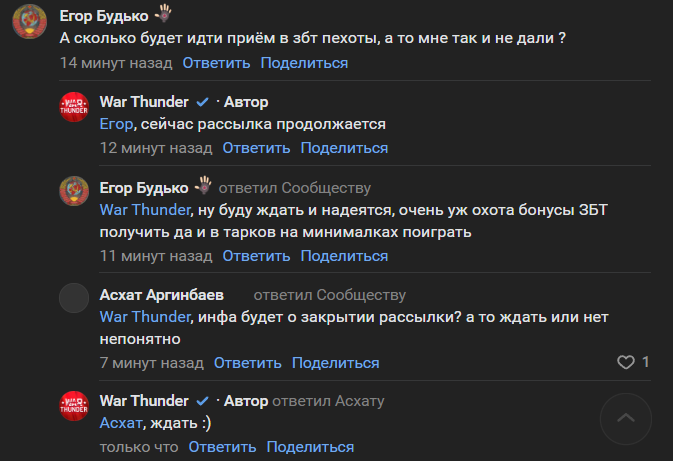Screen dimensions: 673x461
Task: Click verified checkmark beside last War Thunder reply
Action: (202, 401)
